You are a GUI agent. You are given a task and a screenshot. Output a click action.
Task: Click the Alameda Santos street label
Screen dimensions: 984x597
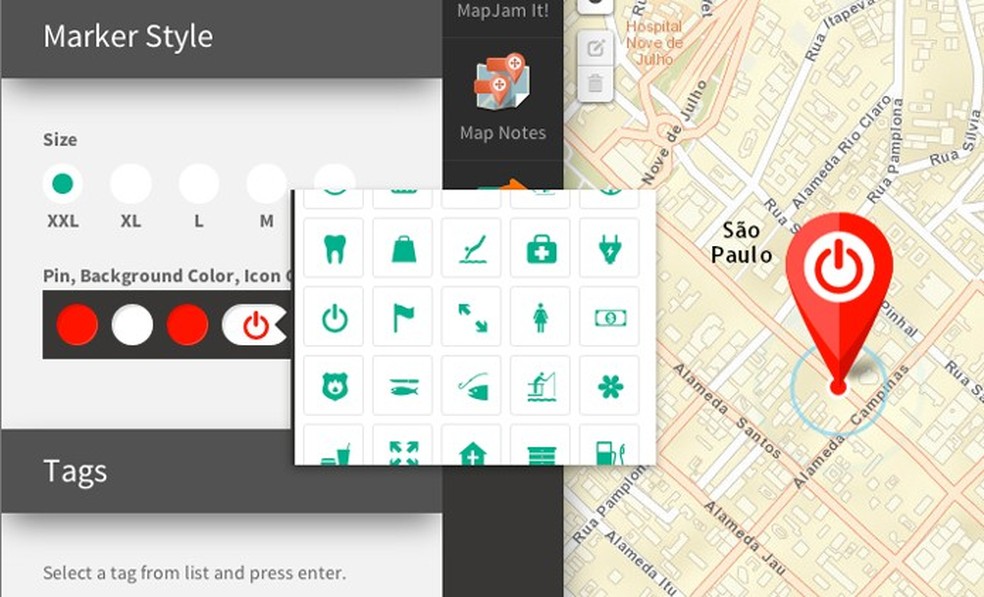727,411
